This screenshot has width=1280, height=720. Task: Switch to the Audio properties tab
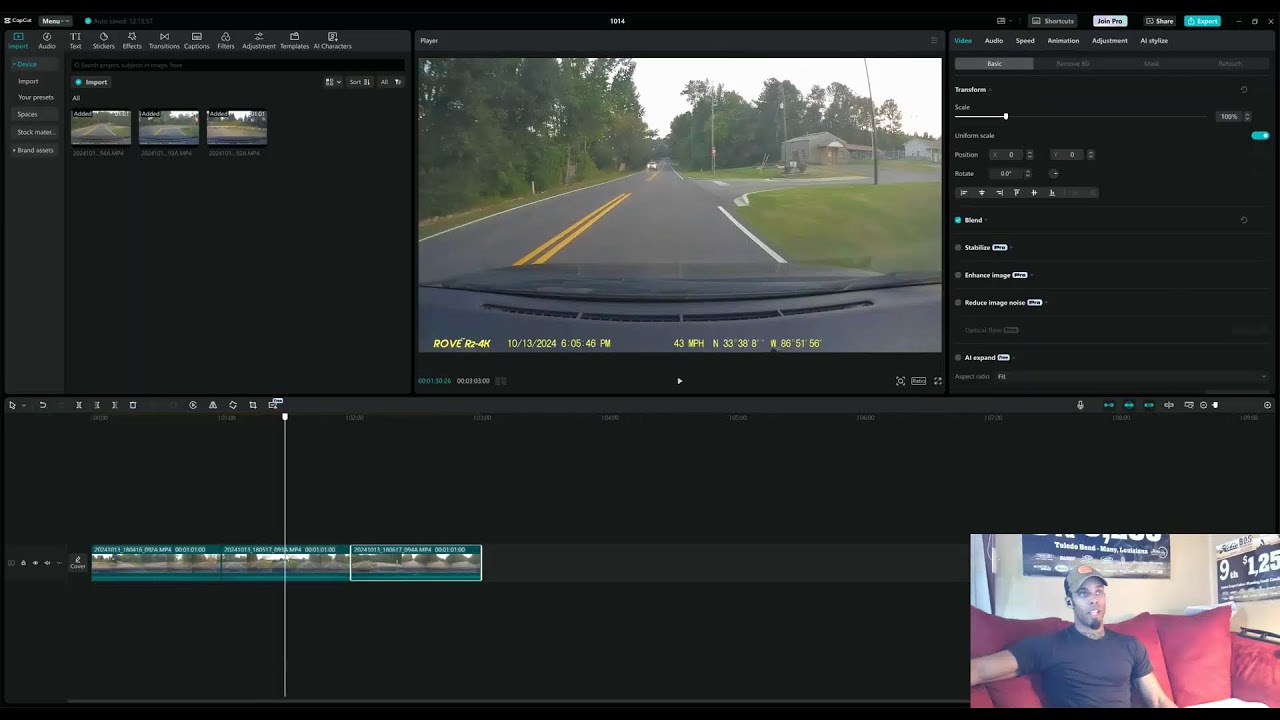coord(994,40)
